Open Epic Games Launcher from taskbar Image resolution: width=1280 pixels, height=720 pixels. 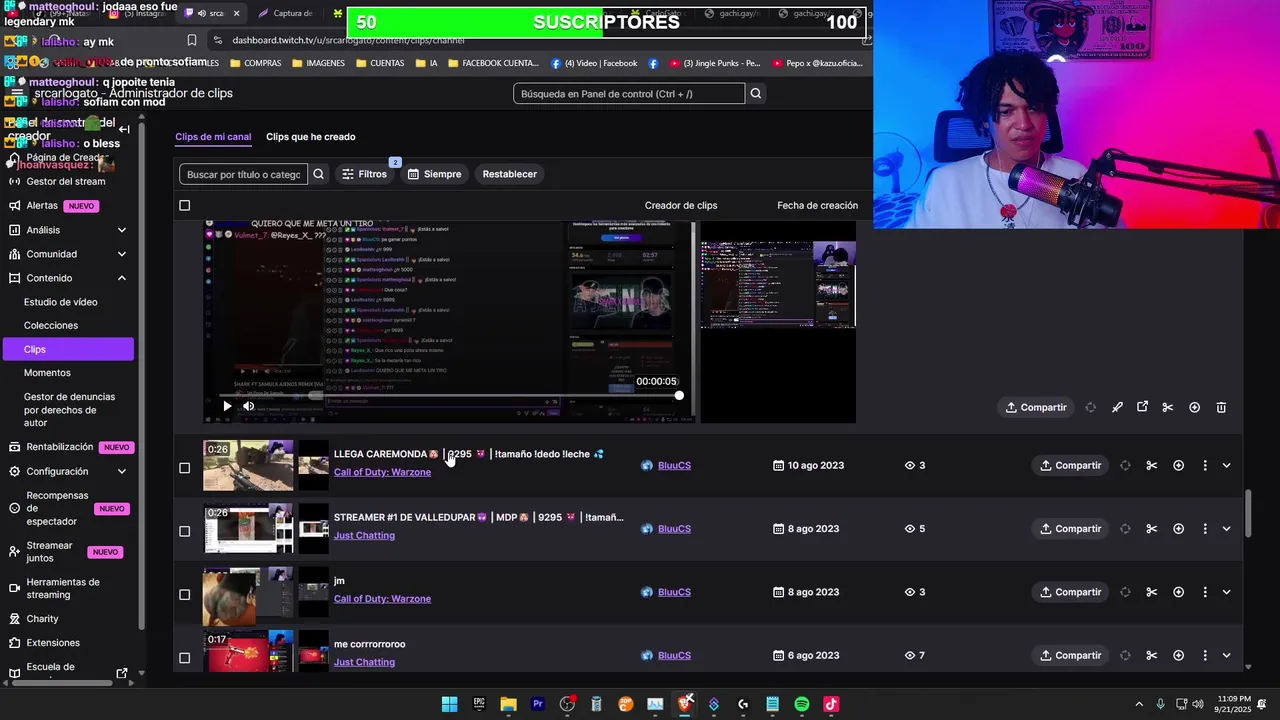point(479,704)
